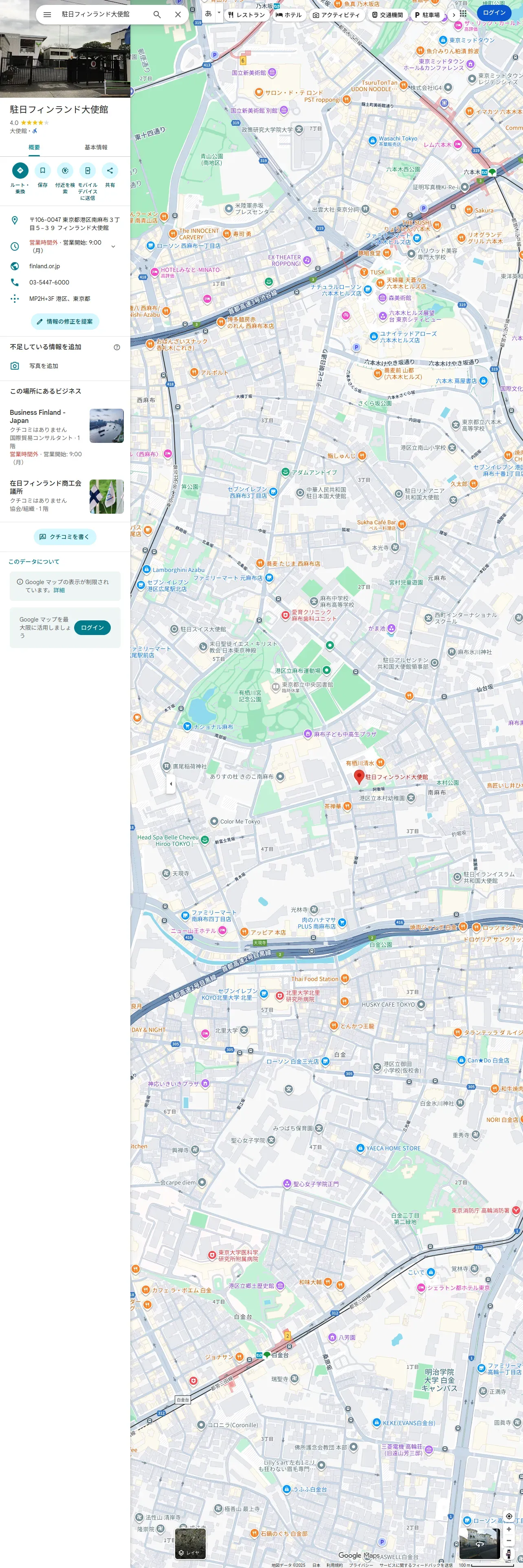This screenshot has height=1568, width=523.
Task: Expand the opening hours chevron
Action: [x=113, y=247]
